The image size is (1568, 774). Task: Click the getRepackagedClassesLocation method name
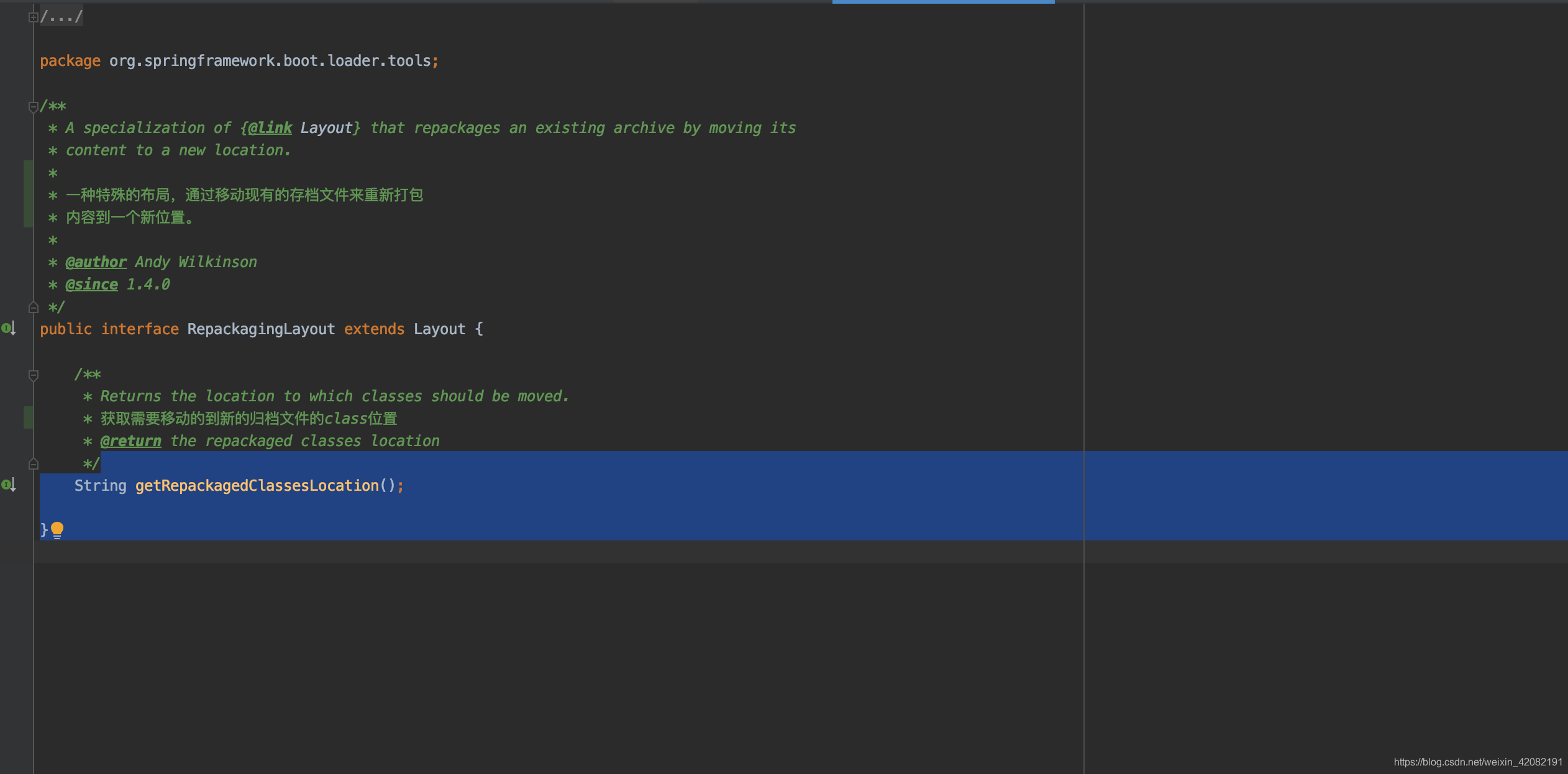257,486
